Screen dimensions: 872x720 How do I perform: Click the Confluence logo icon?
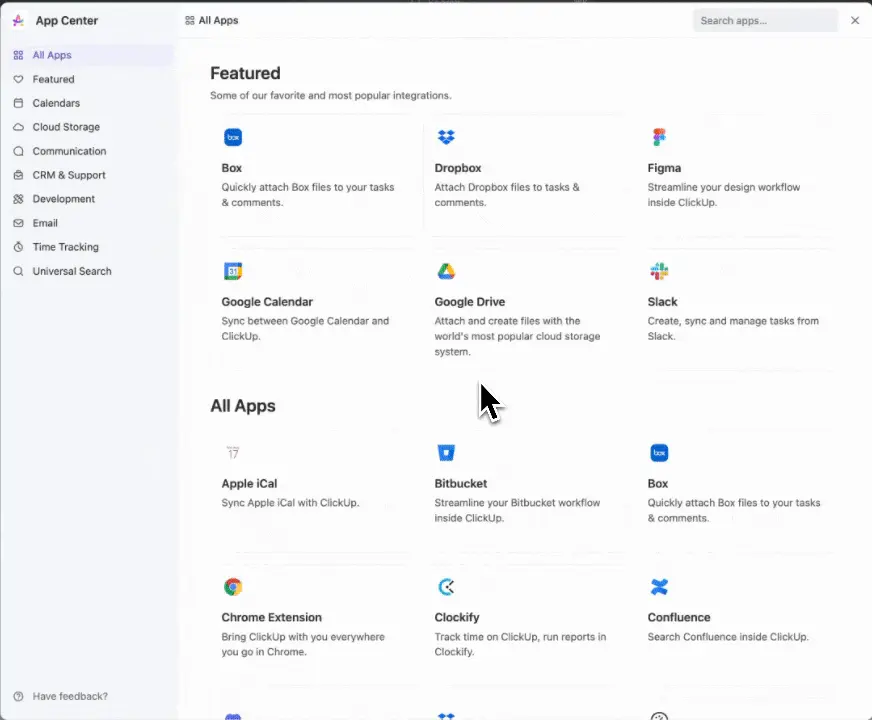click(x=659, y=587)
